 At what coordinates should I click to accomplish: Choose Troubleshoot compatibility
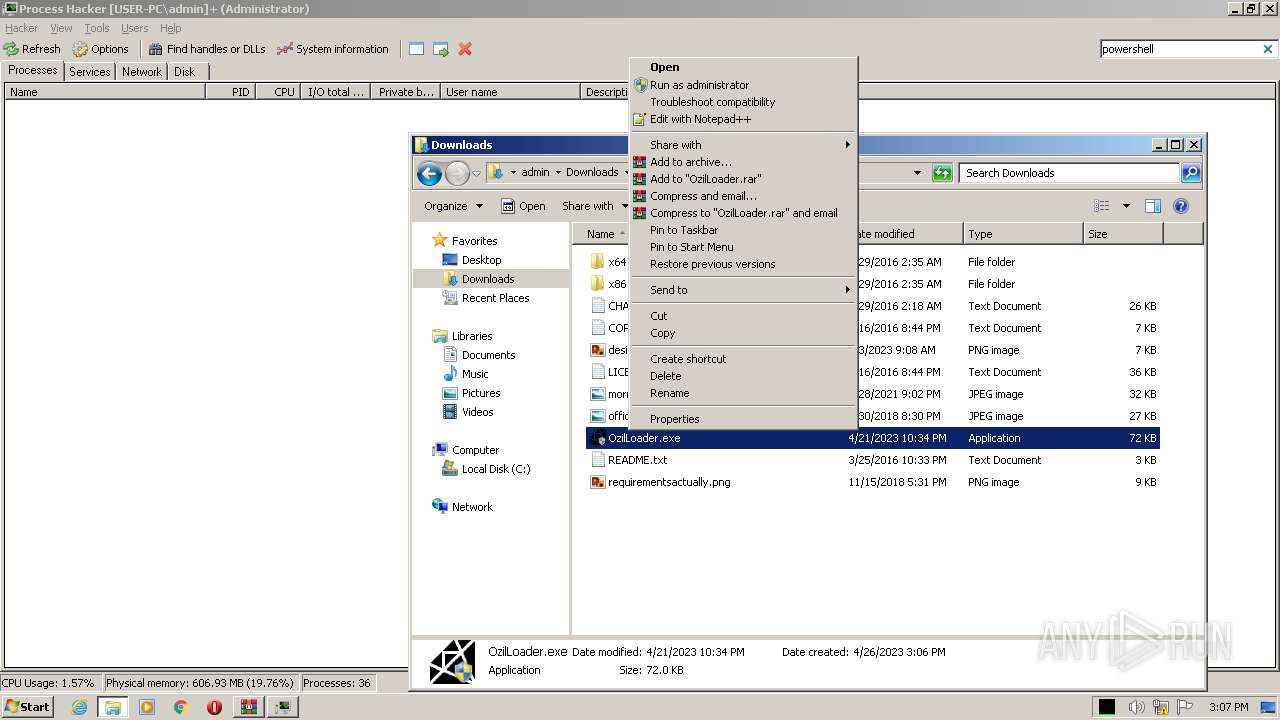pyautogui.click(x=743, y=102)
